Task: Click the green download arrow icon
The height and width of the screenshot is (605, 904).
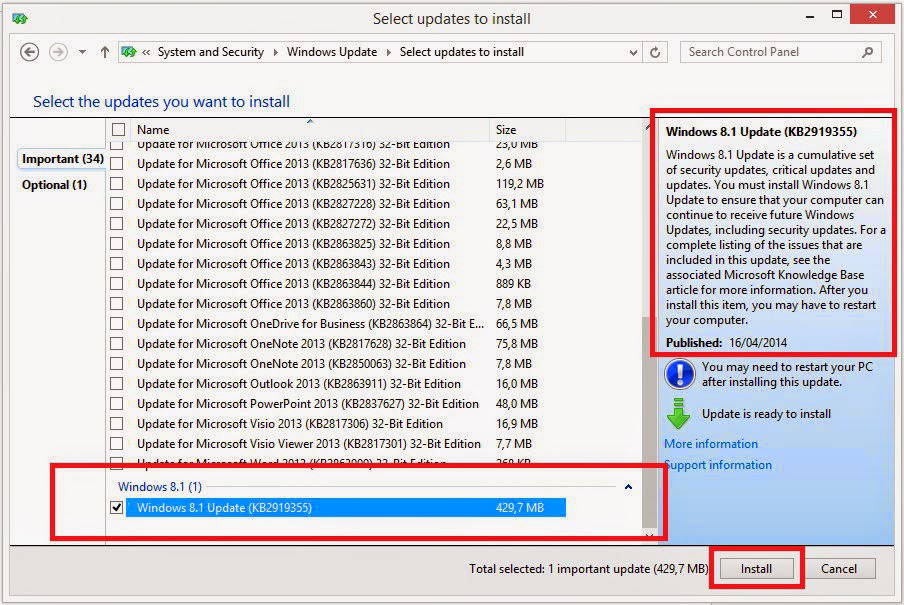Action: [678, 413]
